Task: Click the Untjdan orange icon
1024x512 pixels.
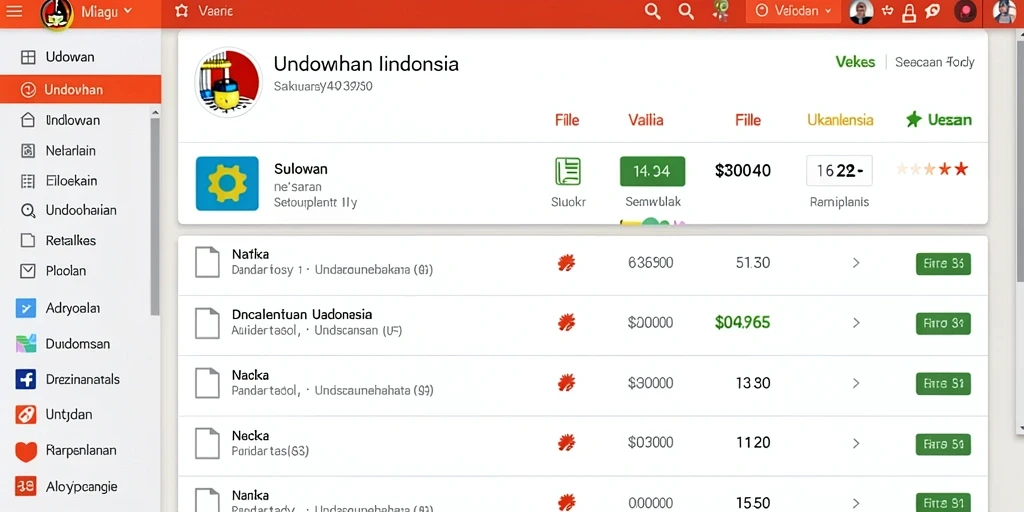Action: point(25,415)
